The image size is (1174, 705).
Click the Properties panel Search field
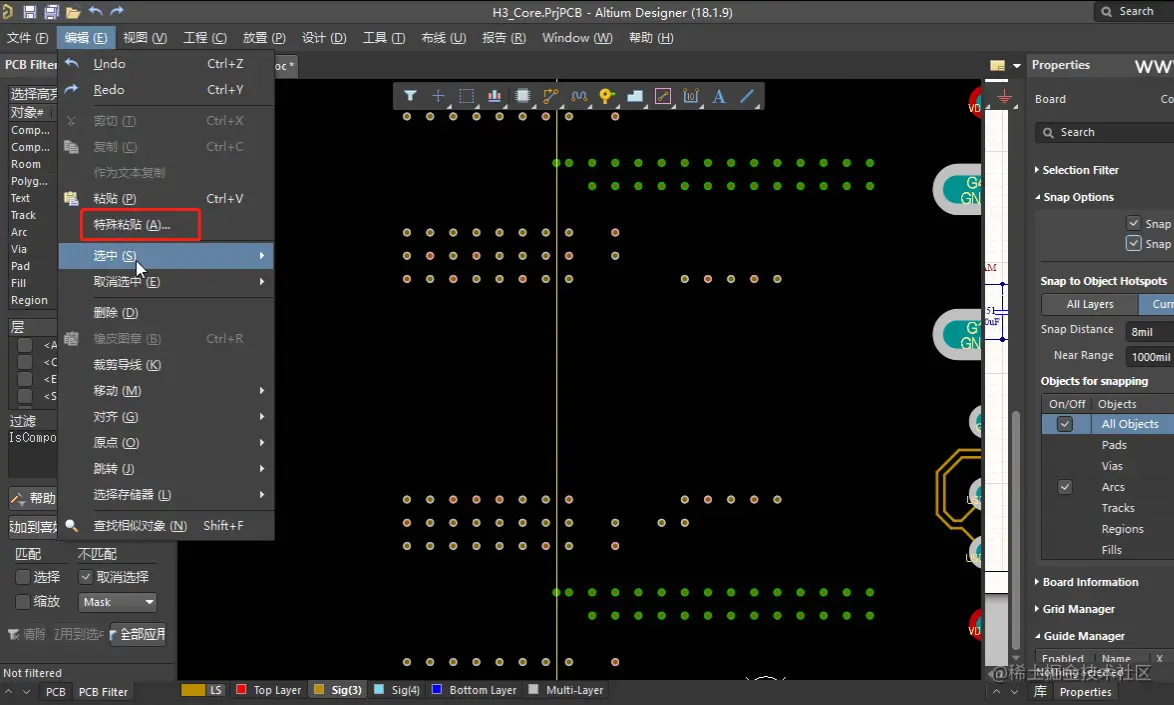pyautogui.click(x=1105, y=132)
